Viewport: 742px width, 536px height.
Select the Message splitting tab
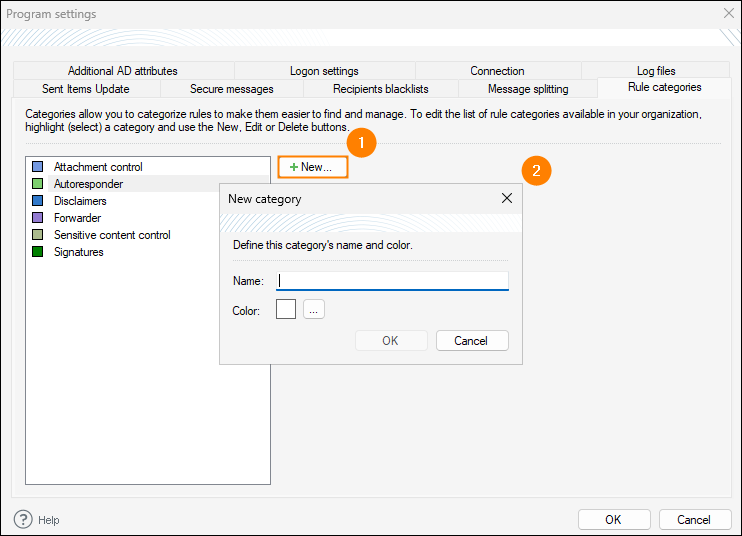click(x=527, y=89)
